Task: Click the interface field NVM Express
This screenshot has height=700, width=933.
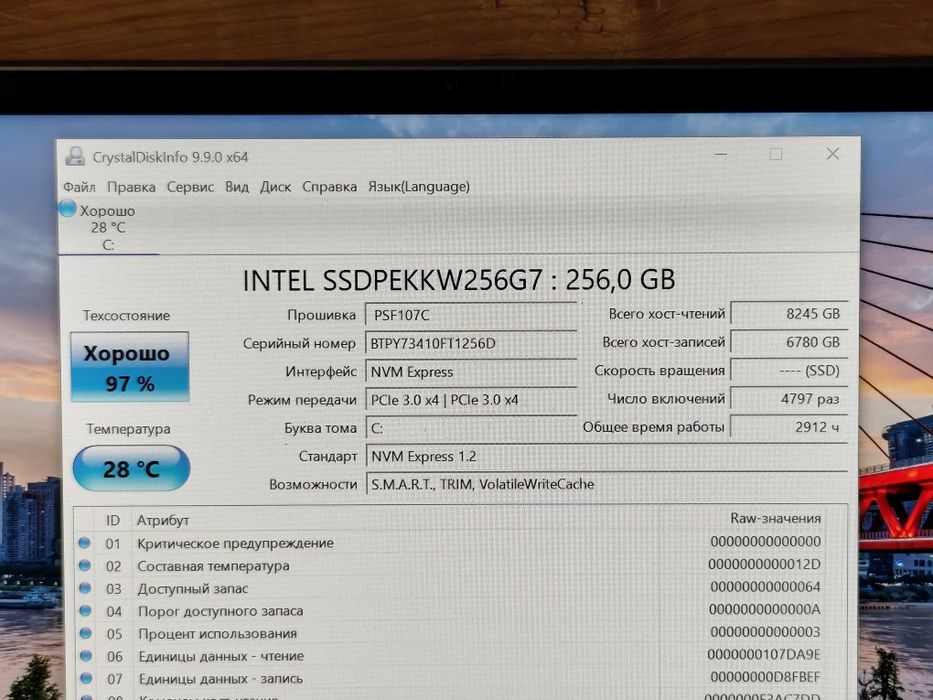Action: pos(471,372)
